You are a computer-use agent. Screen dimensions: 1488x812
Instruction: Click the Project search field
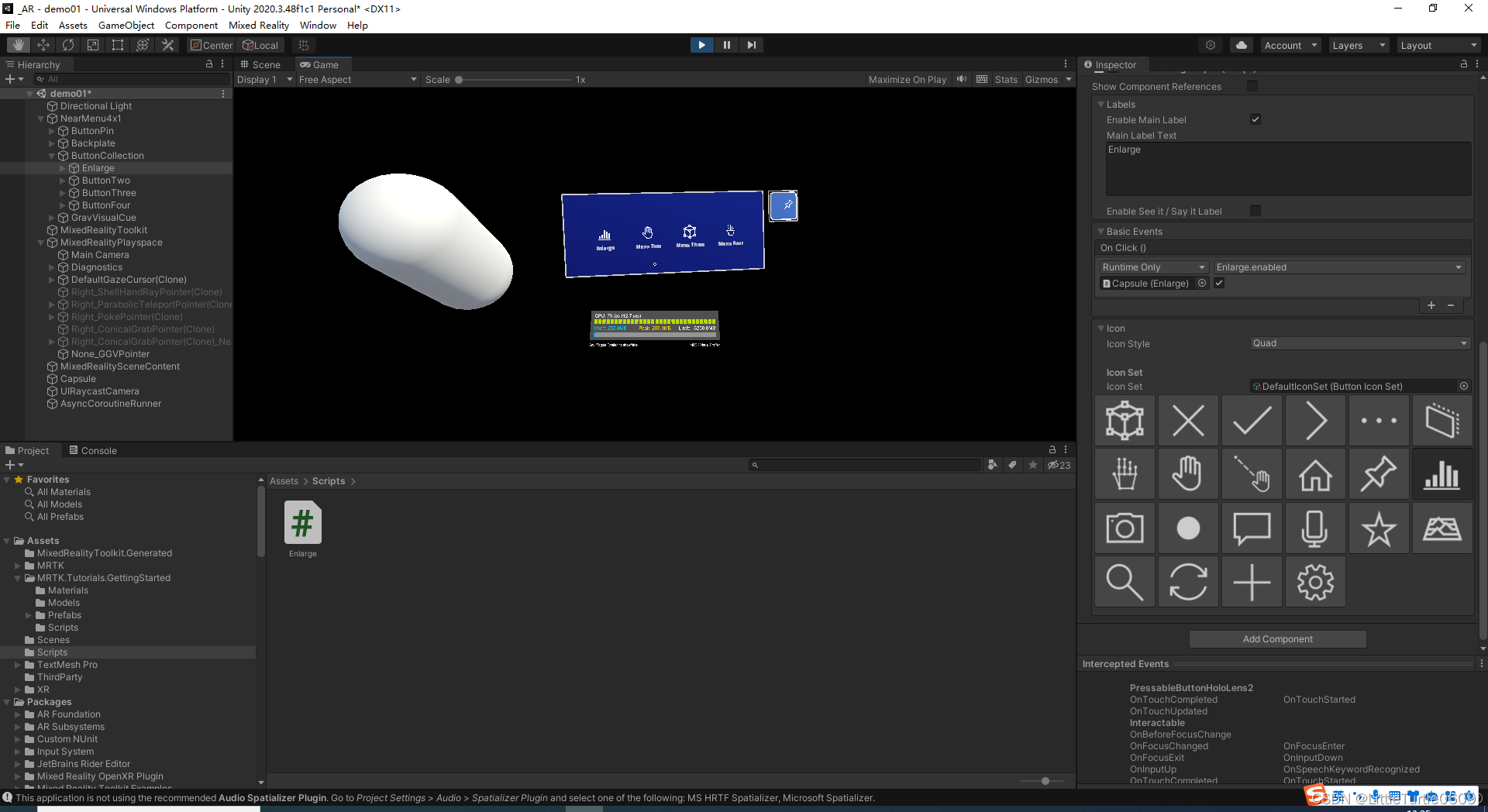coord(865,465)
